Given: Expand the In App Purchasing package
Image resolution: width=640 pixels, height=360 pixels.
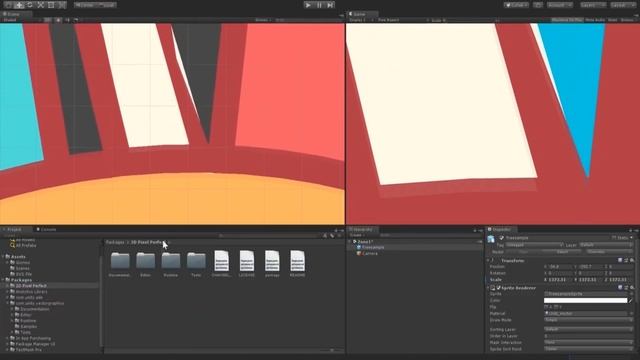Looking at the screenshot, I should click(7, 338).
